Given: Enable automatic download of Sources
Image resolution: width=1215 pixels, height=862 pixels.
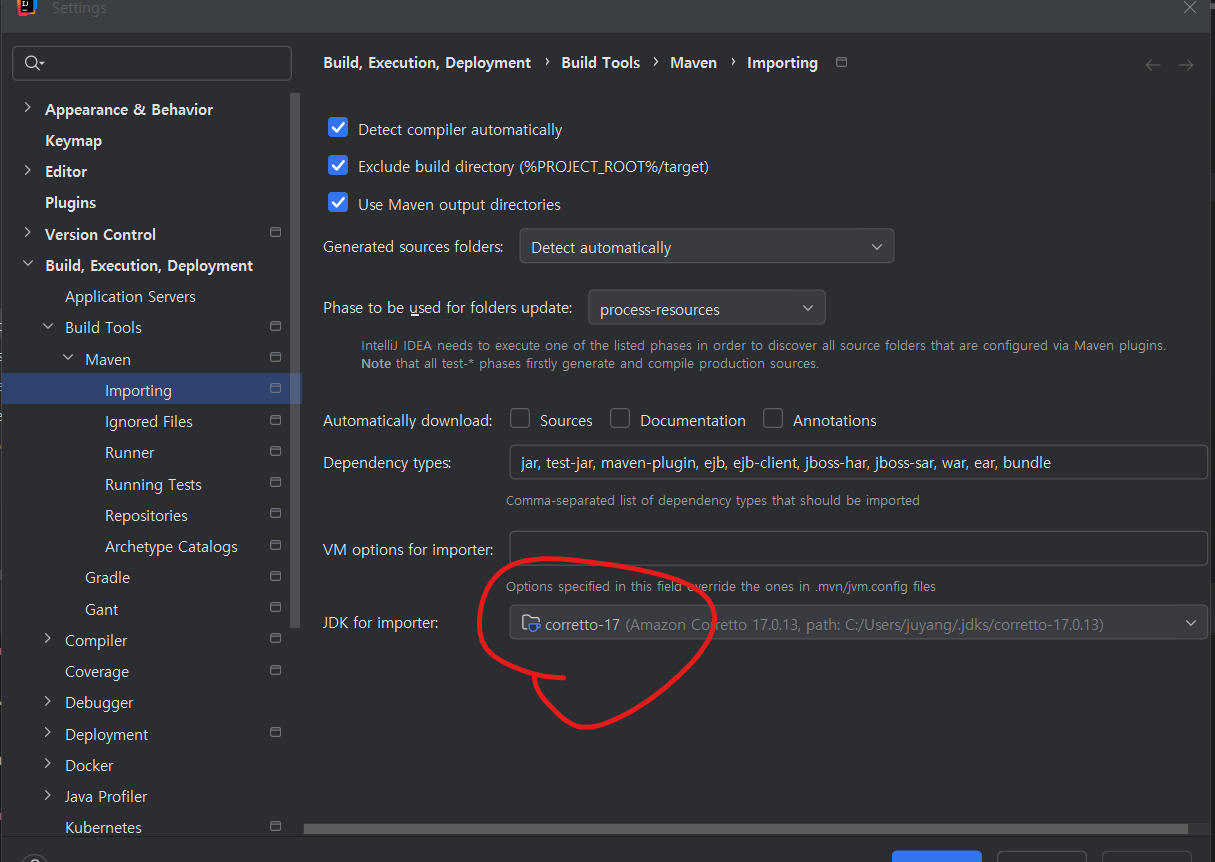Looking at the screenshot, I should [519, 418].
